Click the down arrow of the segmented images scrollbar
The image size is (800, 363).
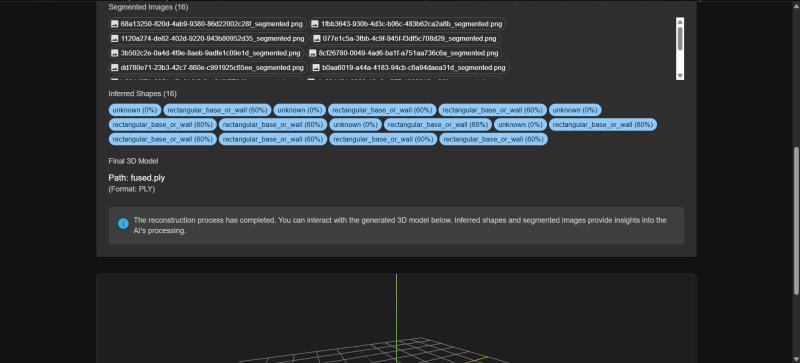tap(680, 76)
